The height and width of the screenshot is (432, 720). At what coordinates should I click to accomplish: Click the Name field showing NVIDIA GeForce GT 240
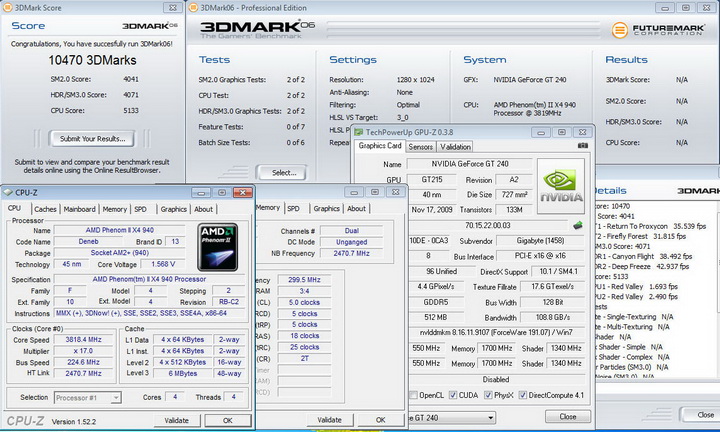(x=469, y=164)
